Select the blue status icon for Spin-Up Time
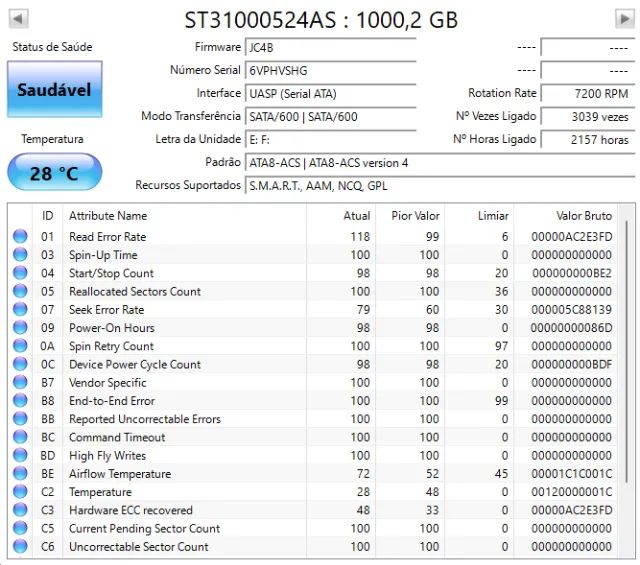640x565 pixels. tap(20, 255)
